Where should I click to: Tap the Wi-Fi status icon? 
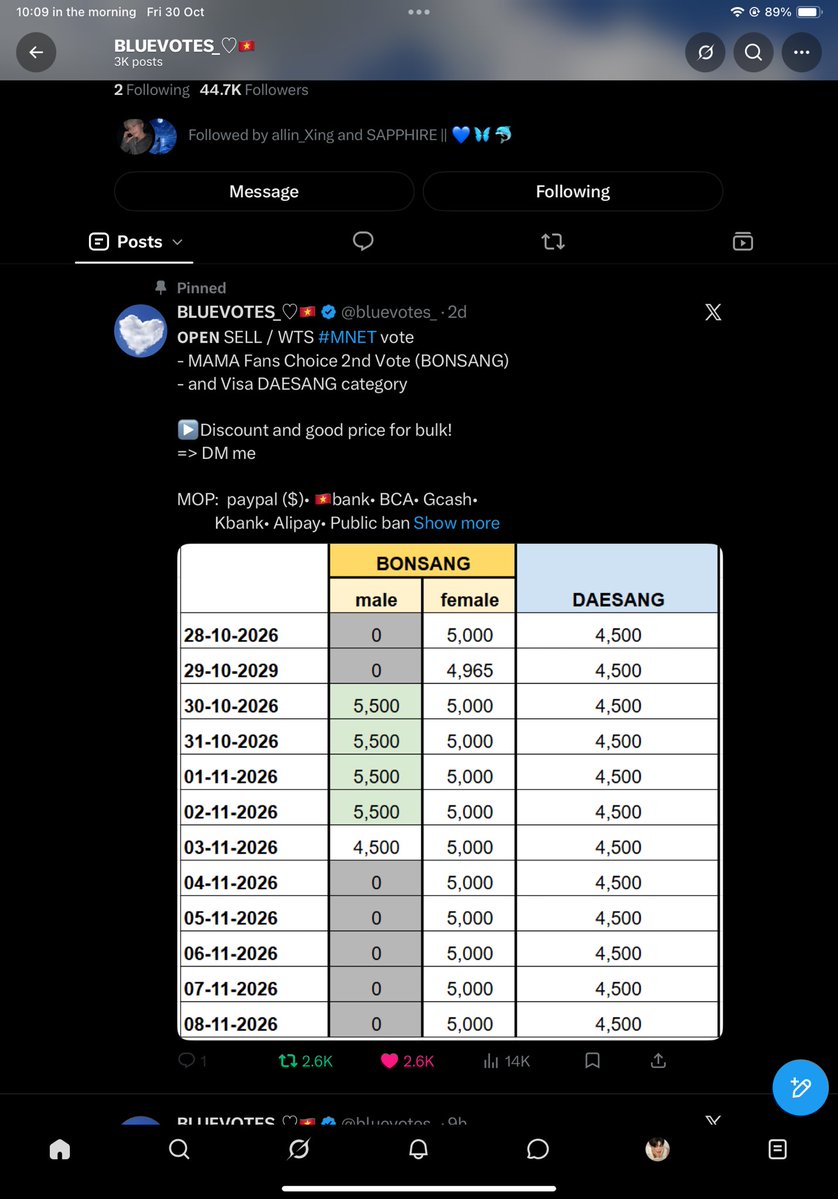click(737, 12)
